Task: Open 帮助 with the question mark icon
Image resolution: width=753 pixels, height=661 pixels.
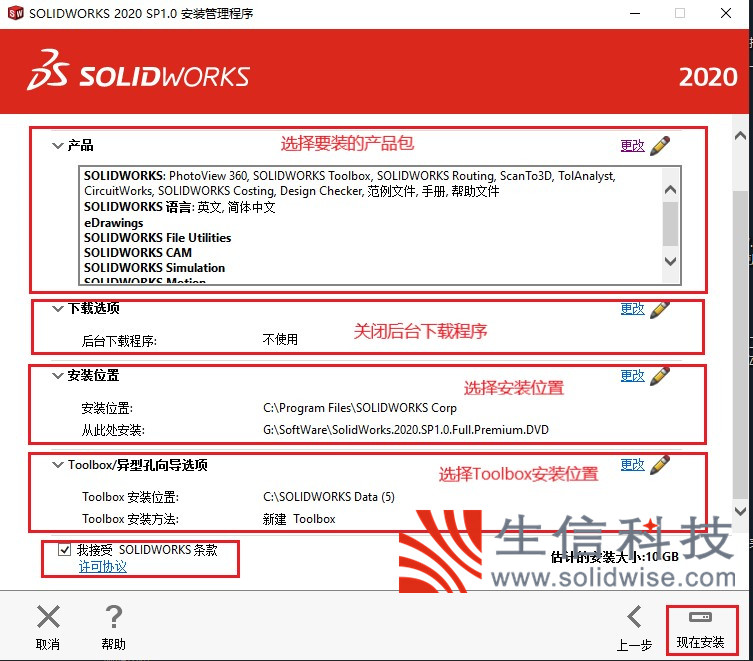Action: tap(113, 617)
